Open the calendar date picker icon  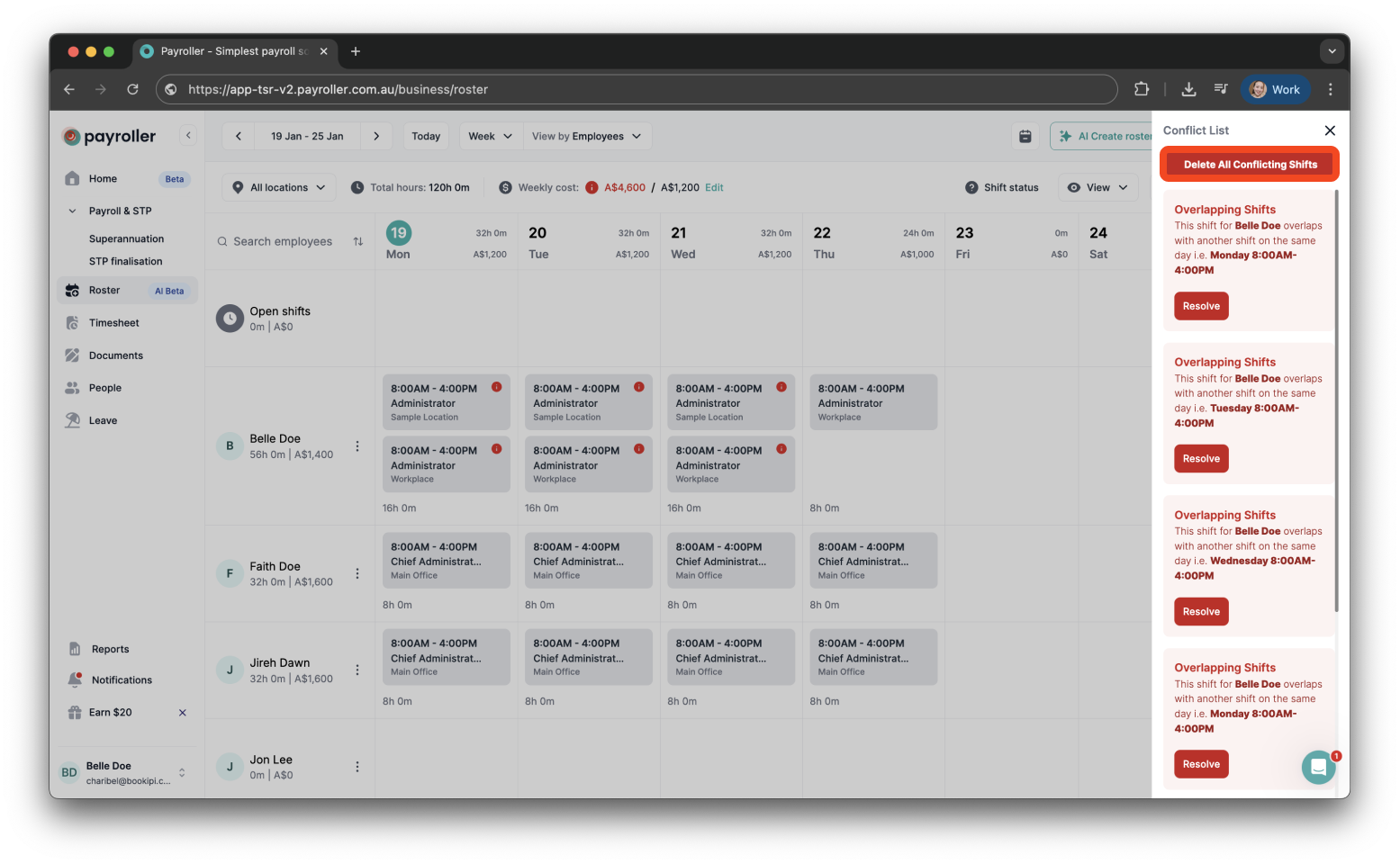1025,135
